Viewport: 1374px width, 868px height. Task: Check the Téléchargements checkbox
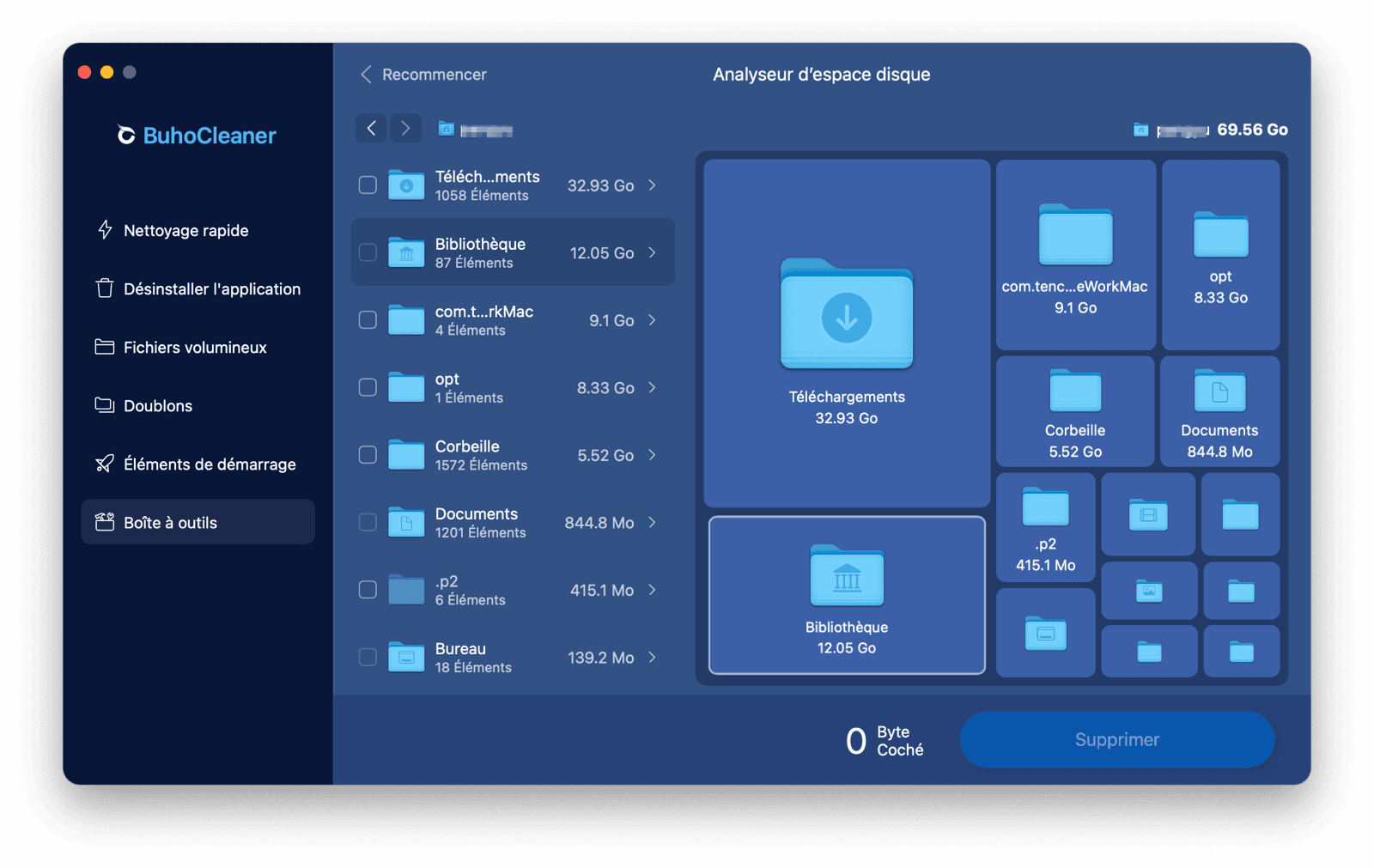(x=368, y=185)
